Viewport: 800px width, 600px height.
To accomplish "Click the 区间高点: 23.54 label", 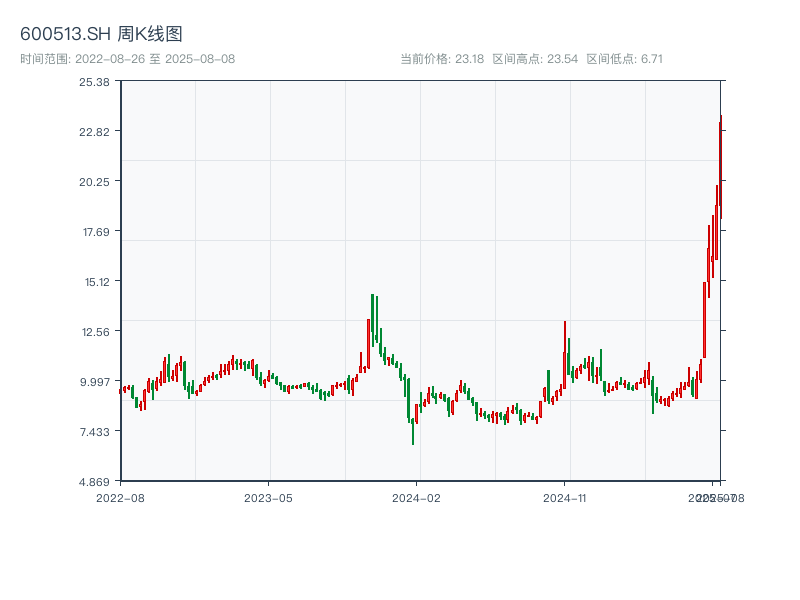I will [x=535, y=59].
